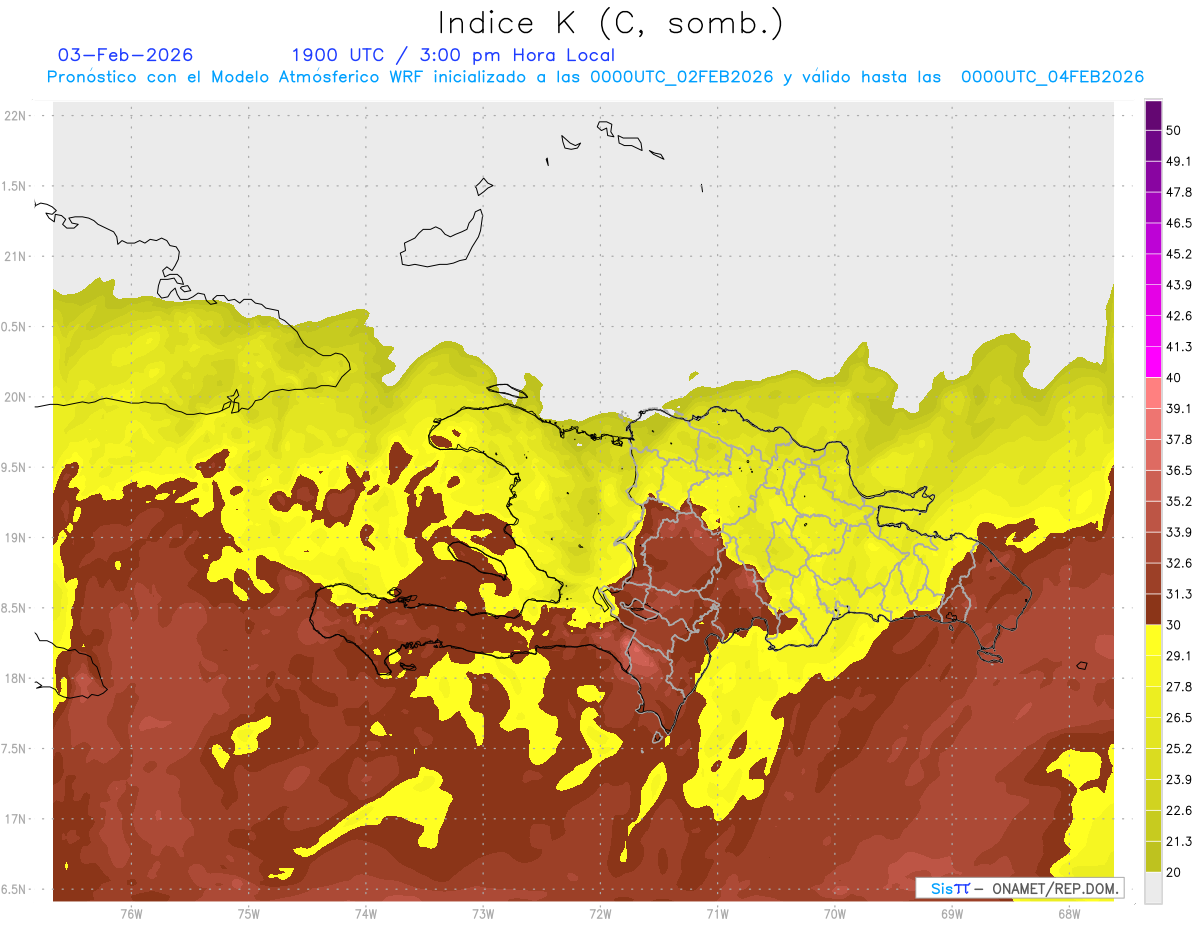Screen dimensions: 1200x927
Task: Pick the bright yellow swatch between 29.1 and 30
Action: [1153, 640]
